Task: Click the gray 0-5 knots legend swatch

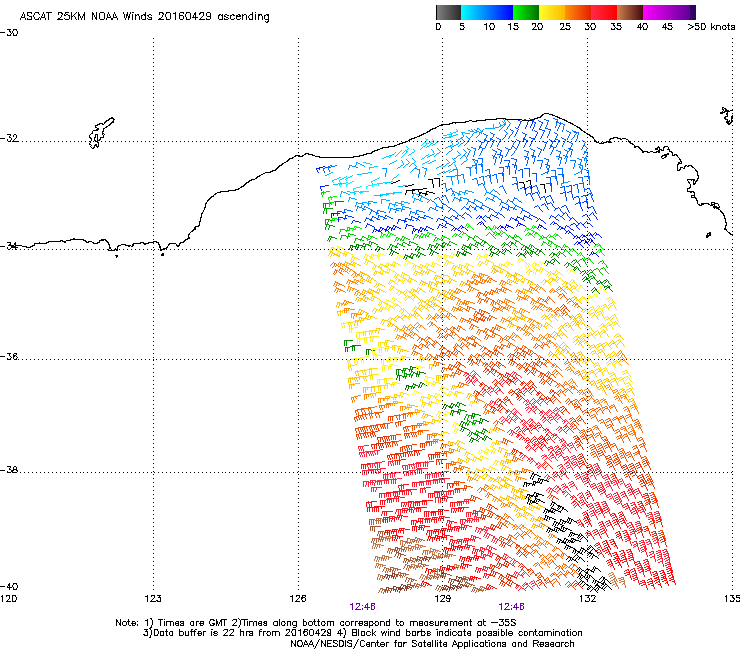Action: pos(448,12)
